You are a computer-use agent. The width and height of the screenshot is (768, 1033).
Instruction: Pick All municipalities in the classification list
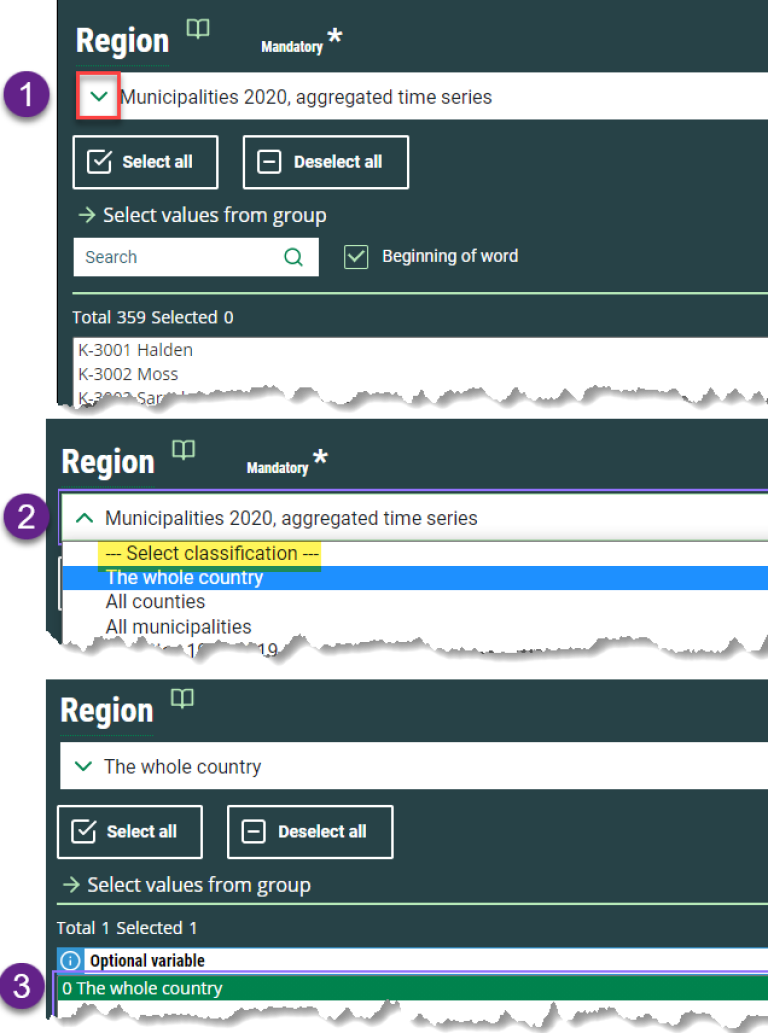click(x=178, y=627)
